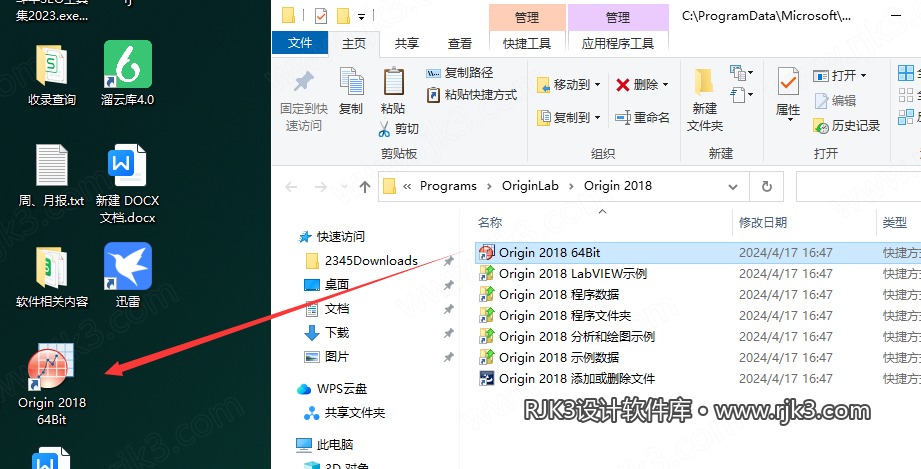Switch to the 主页 ribbon tab
This screenshot has width=921, height=469.
tap(354, 43)
